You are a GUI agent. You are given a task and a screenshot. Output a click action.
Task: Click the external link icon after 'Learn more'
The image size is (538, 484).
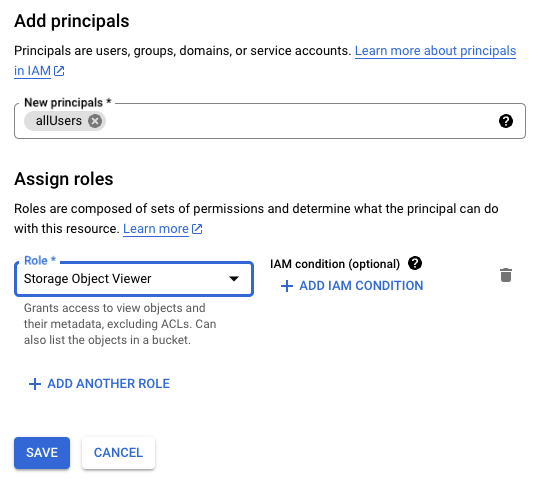pyautogui.click(x=197, y=229)
